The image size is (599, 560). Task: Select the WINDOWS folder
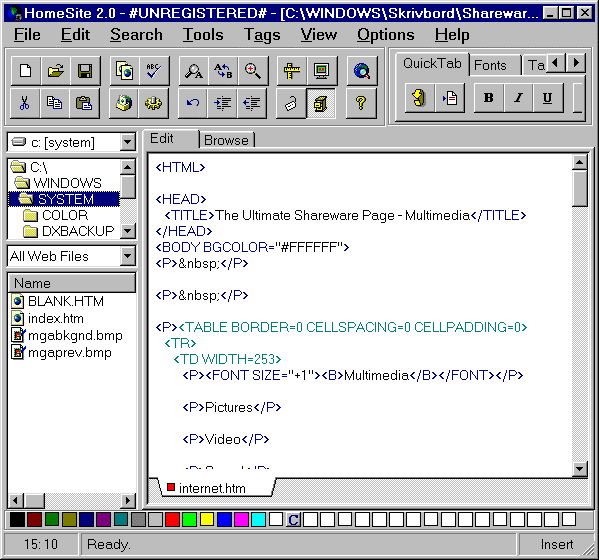(58, 183)
